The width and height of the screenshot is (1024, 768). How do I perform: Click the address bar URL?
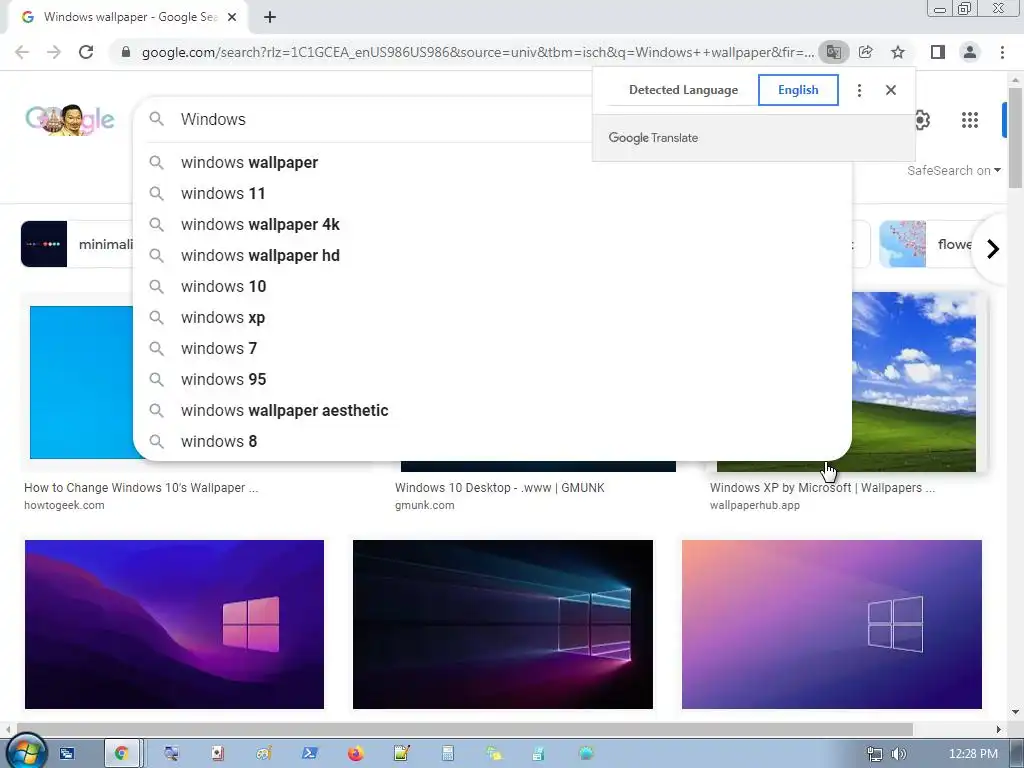(x=477, y=52)
